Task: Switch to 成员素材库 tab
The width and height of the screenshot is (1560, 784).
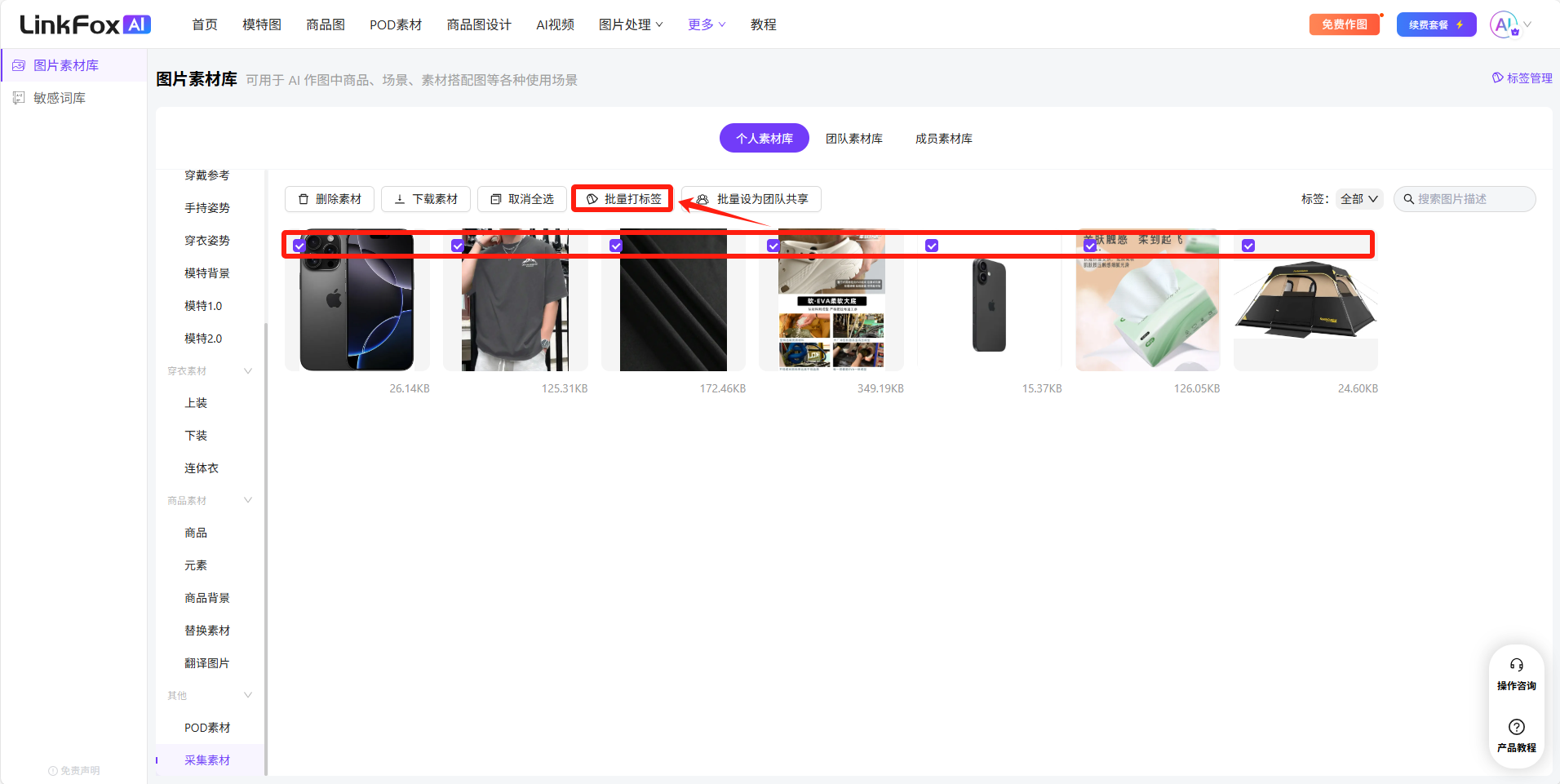Action: [944, 138]
